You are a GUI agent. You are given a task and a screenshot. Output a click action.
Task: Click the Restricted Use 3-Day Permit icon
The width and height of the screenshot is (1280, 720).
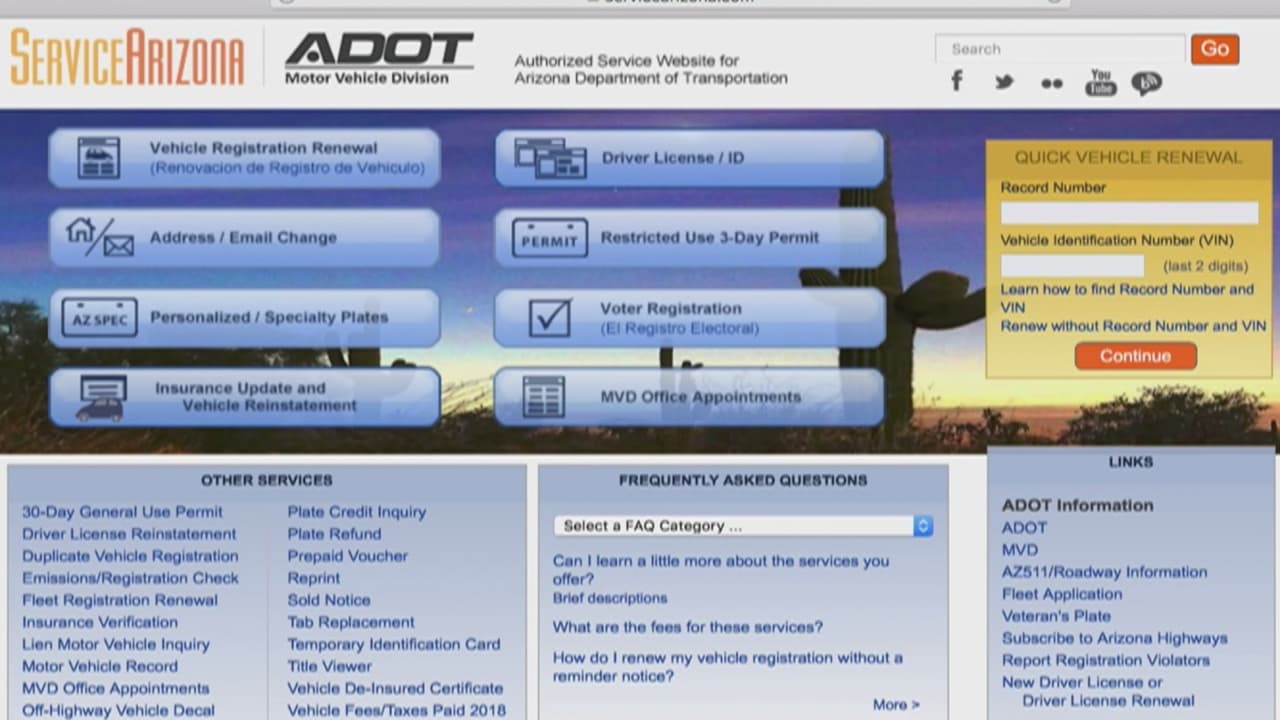click(549, 239)
